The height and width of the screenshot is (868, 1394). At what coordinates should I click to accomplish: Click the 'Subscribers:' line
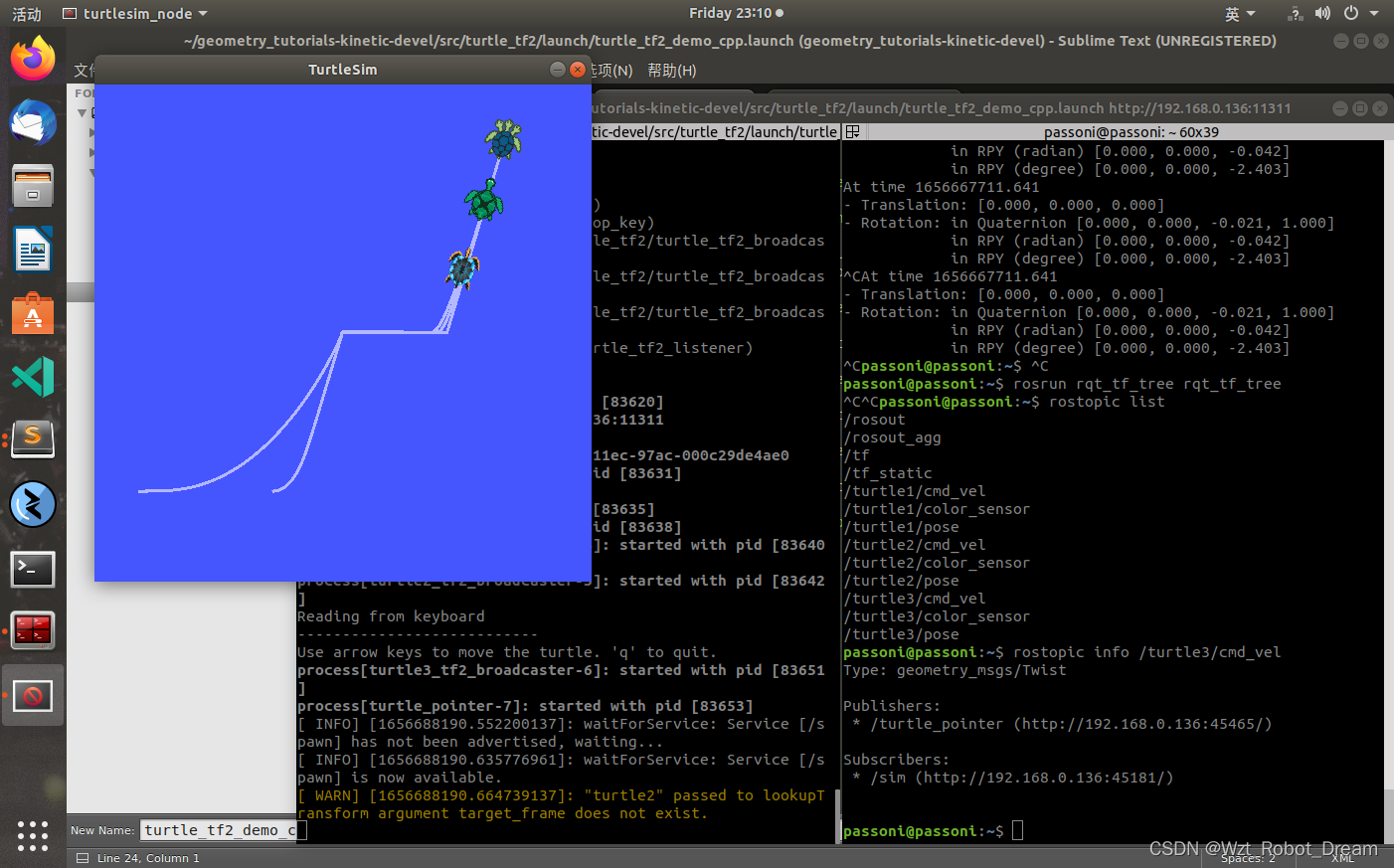896,760
